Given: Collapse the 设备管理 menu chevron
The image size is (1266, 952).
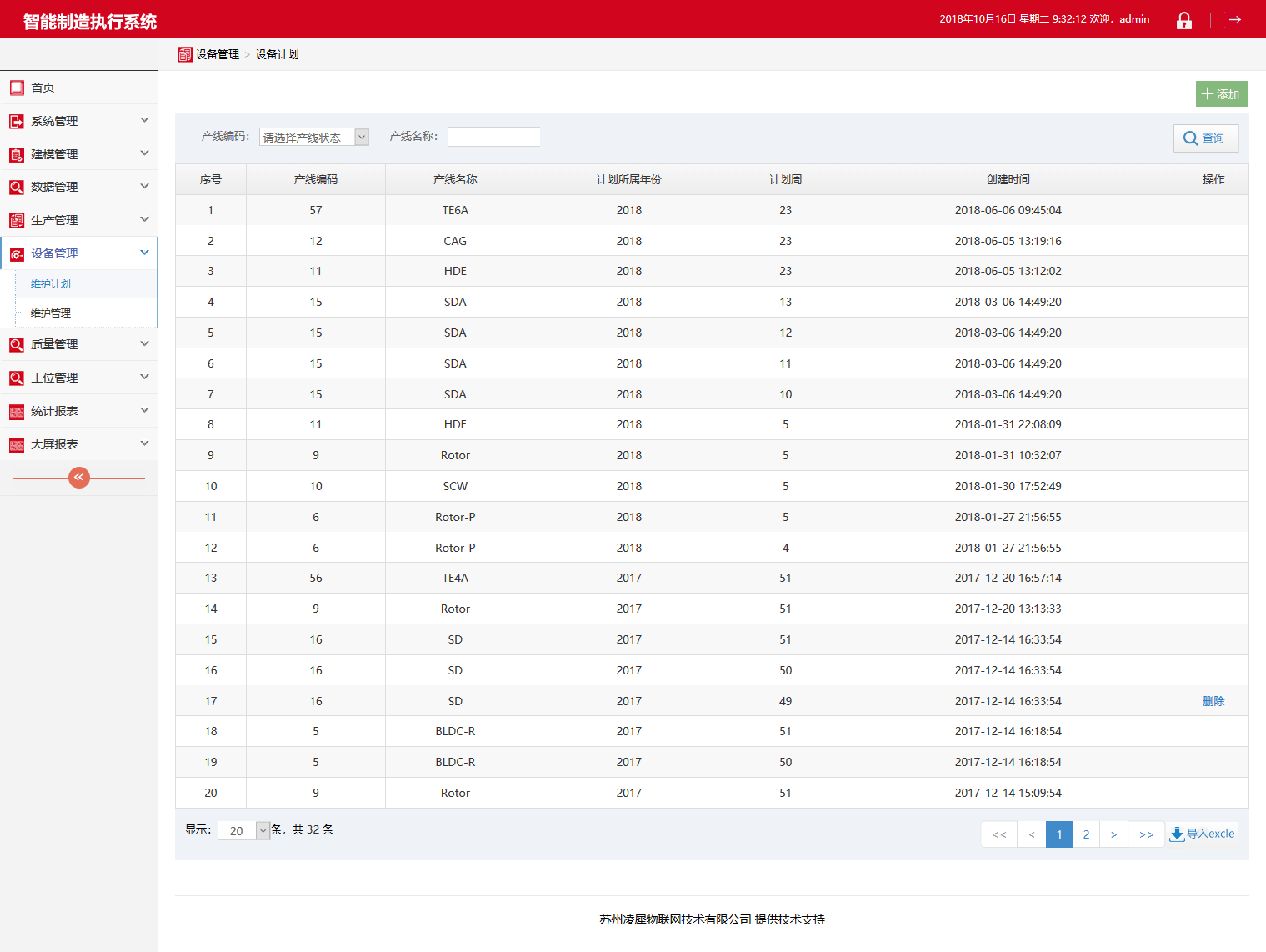Looking at the screenshot, I should tap(144, 253).
